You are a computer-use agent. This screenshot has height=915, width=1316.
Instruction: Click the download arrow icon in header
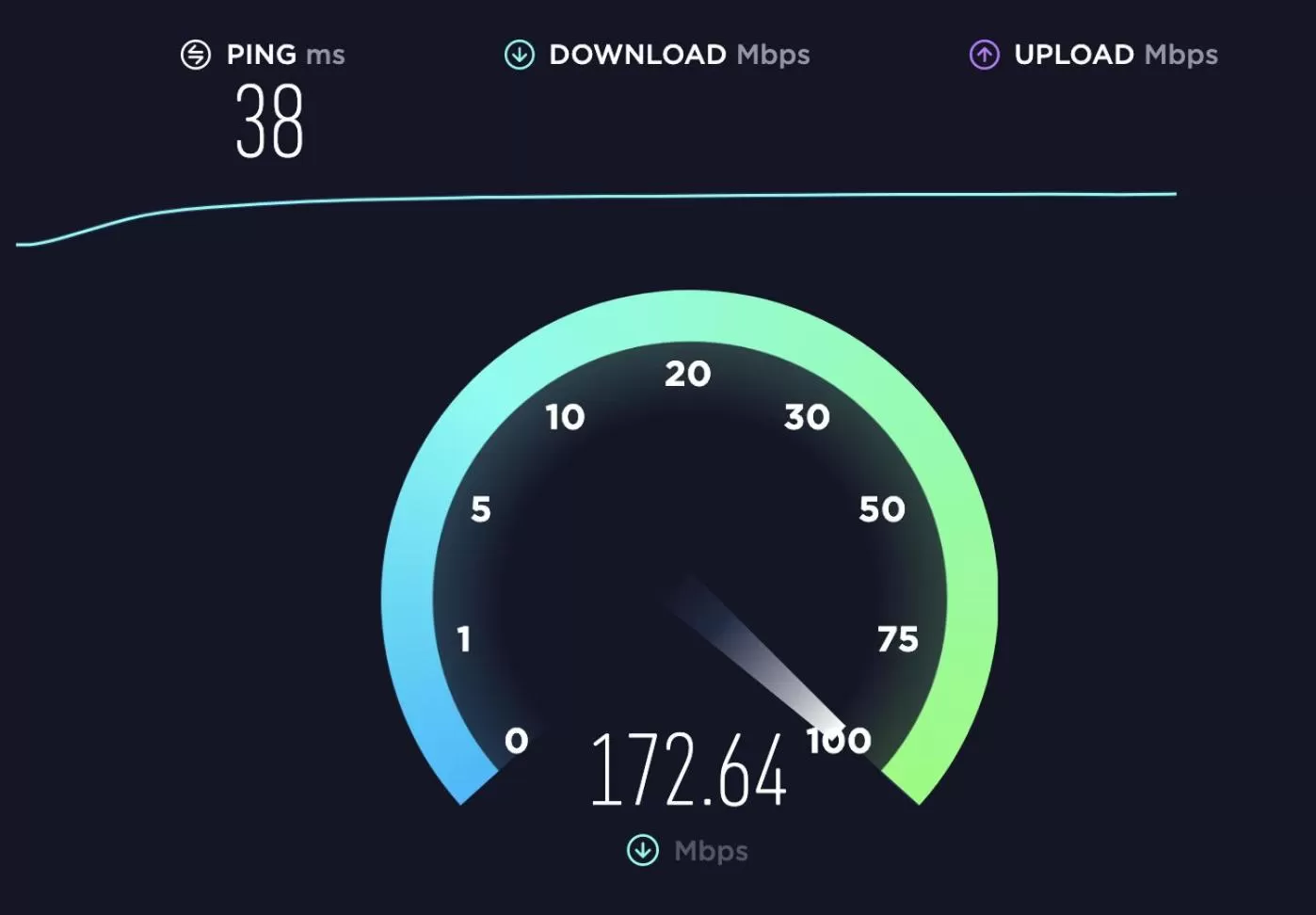(519, 55)
